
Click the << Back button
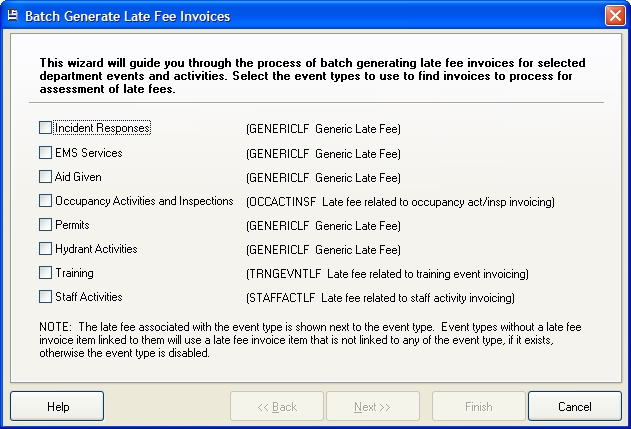277,406
